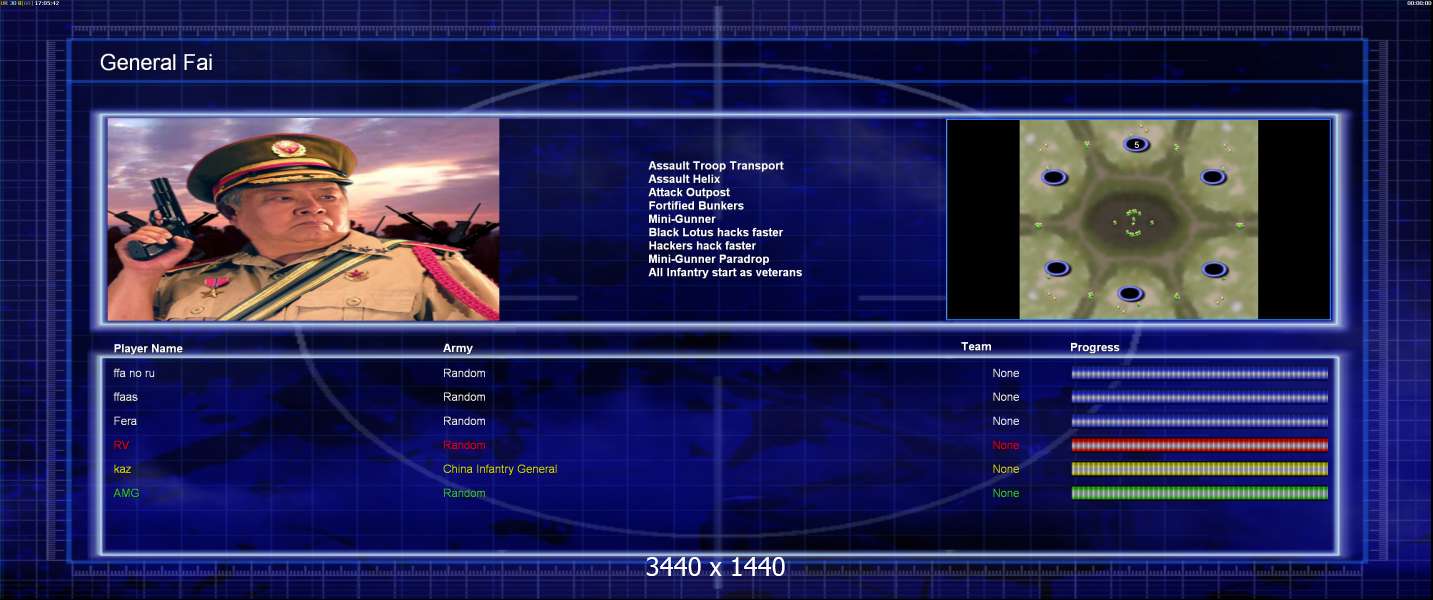Viewport: 1433px width, 600px height.
Task: Click the 17:05:42 clock readout
Action: click(x=47, y=3)
